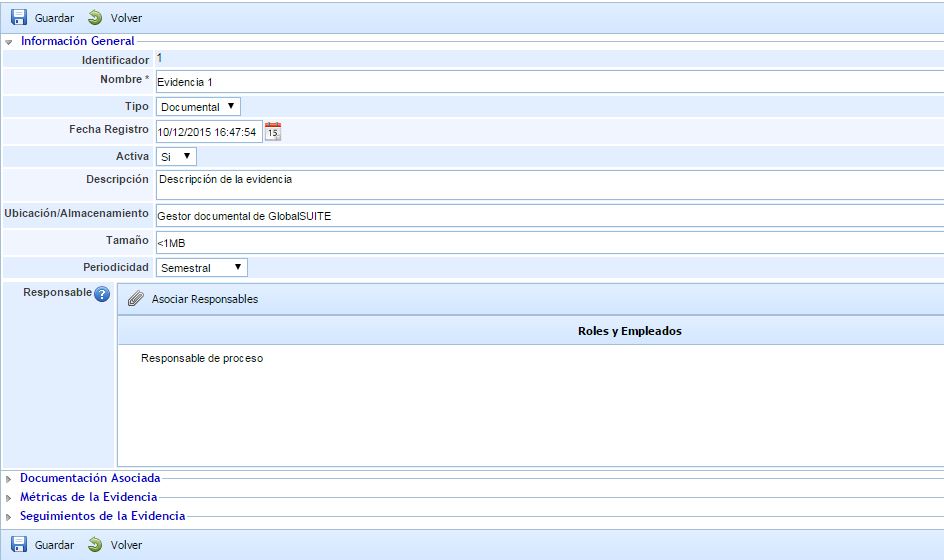
Task: Click the Asociar Responsables link text
Action: point(205,299)
